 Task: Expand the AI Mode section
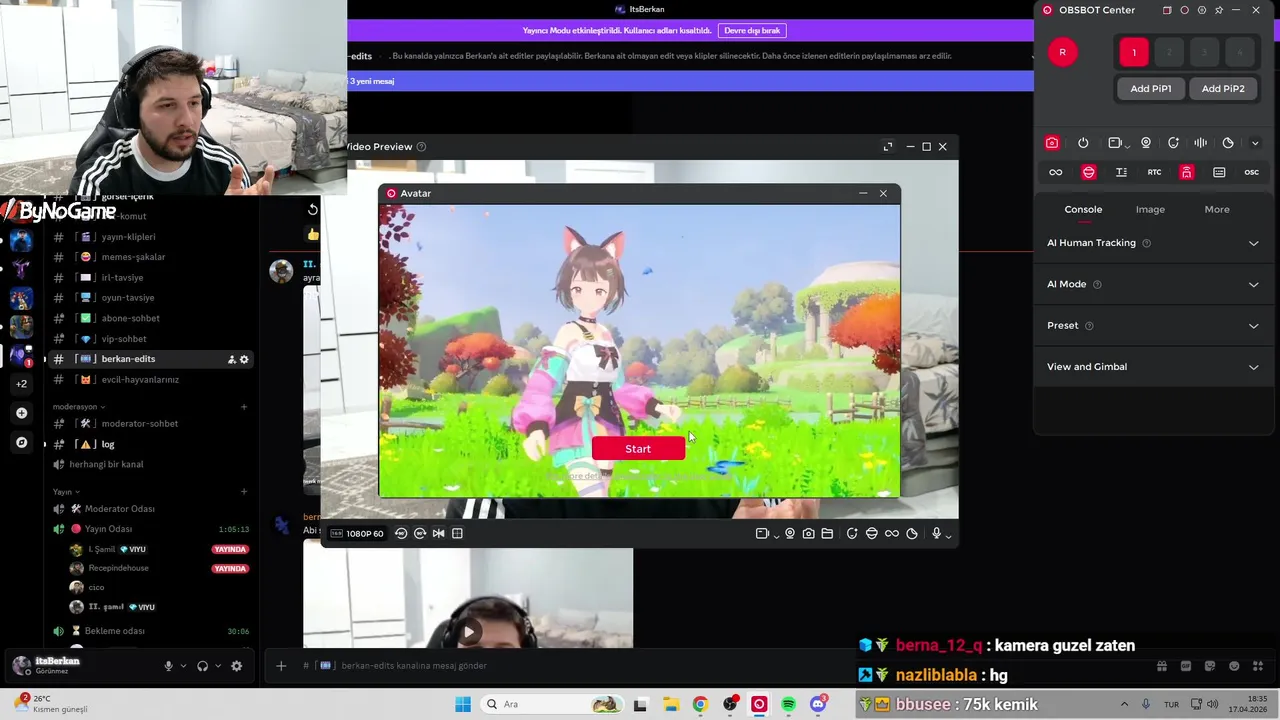tap(1152, 284)
